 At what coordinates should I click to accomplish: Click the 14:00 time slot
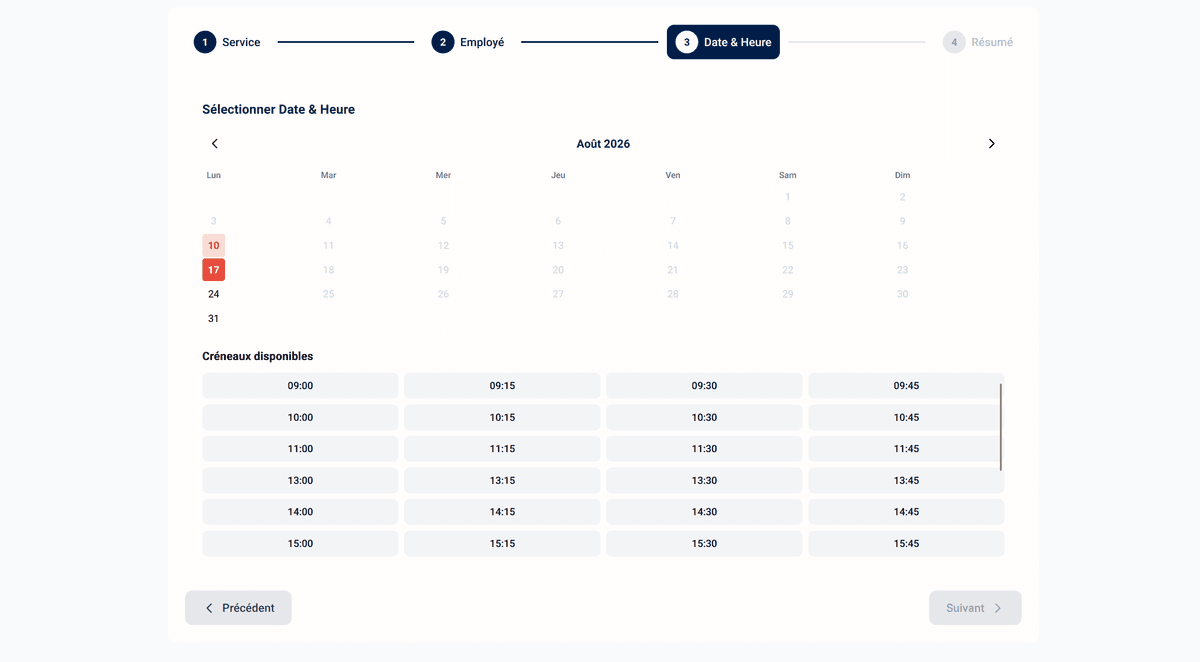tap(300, 512)
